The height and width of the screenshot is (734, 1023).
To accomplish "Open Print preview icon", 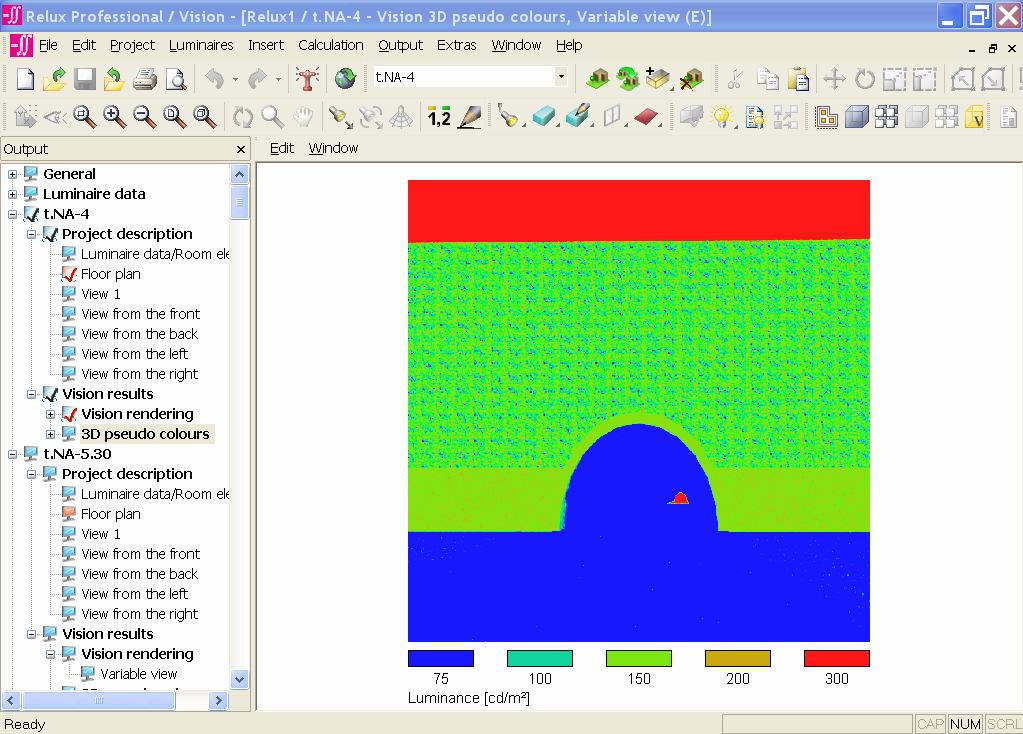I will [x=176, y=79].
